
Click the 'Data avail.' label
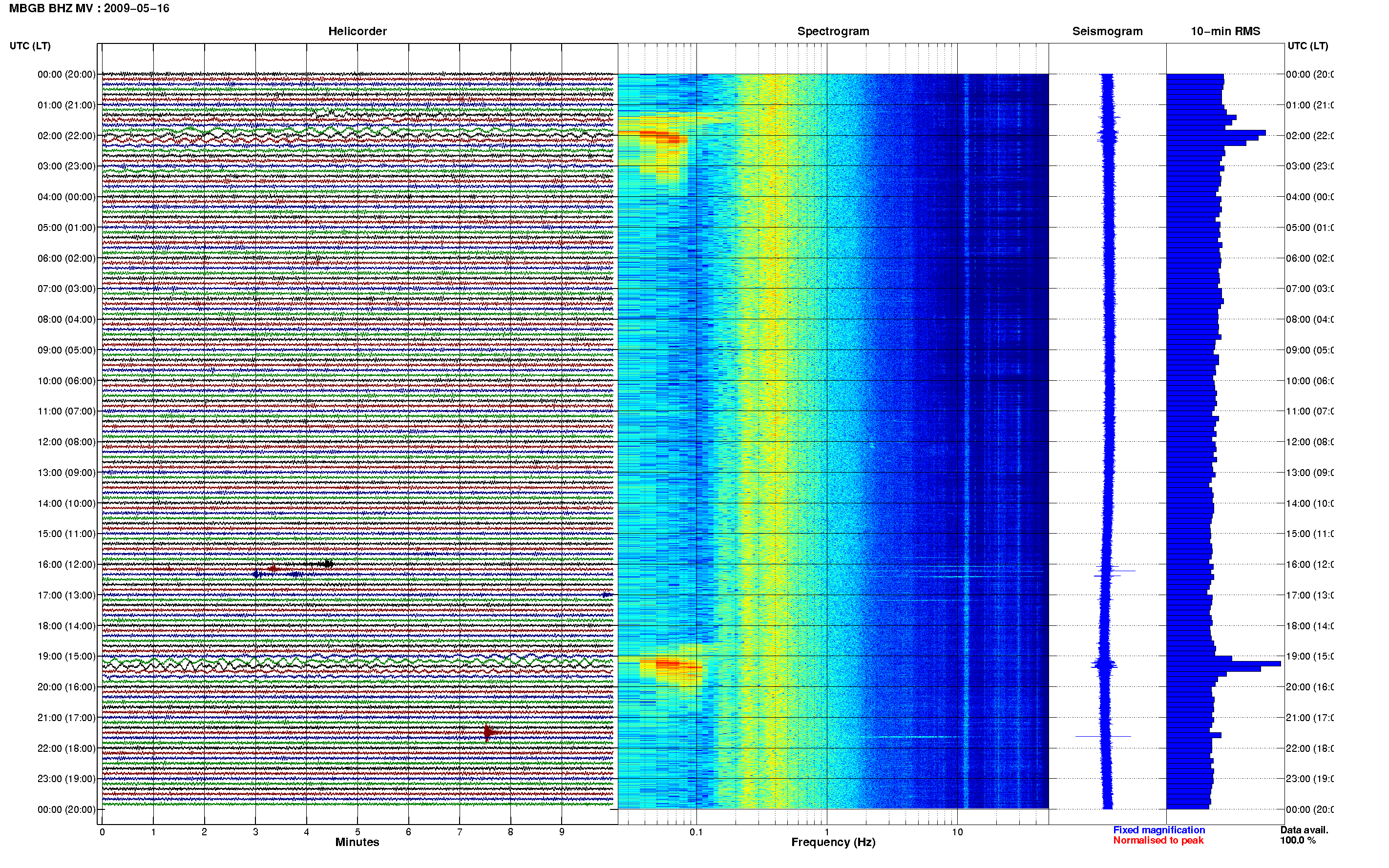1305,830
